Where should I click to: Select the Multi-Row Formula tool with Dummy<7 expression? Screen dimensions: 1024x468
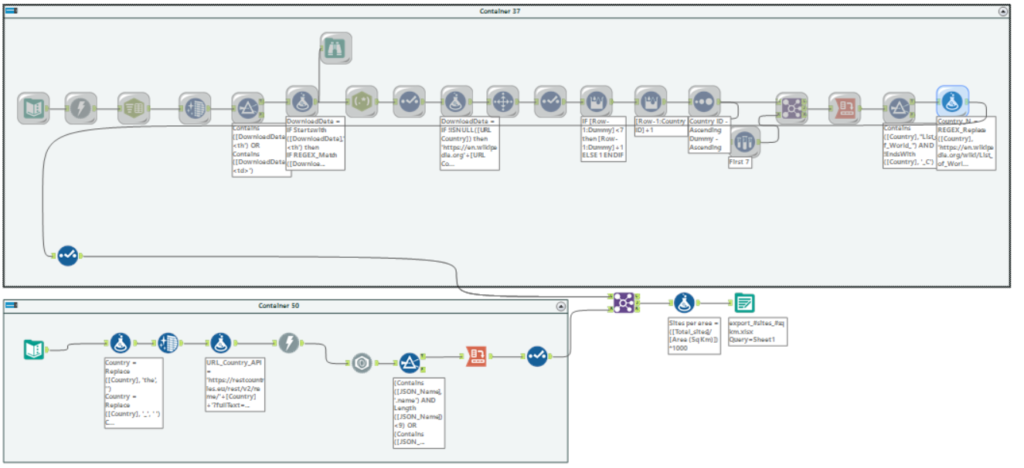pyautogui.click(x=596, y=101)
